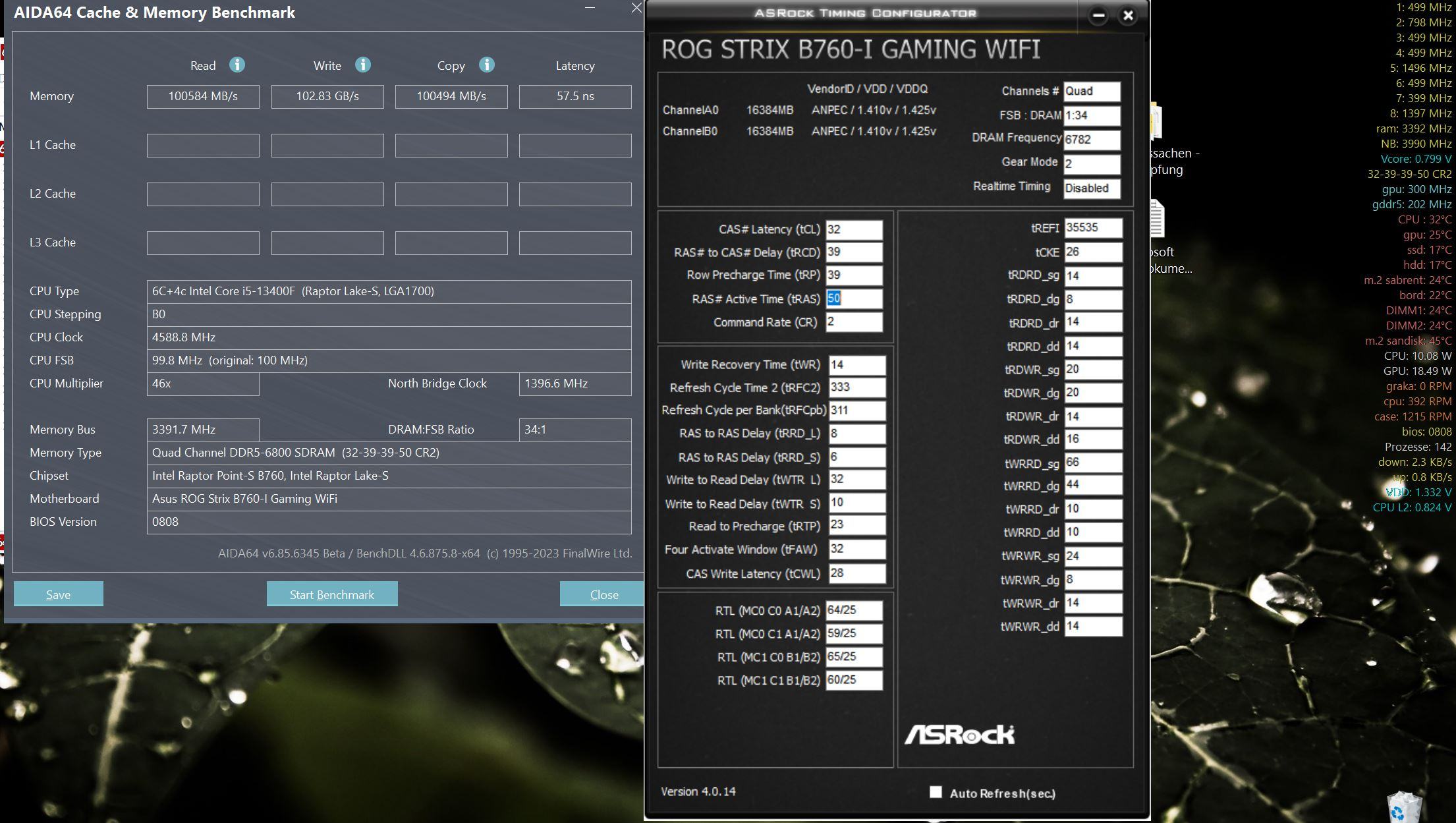Click the CPU Clock value 4588.8 MHz
Image resolution: width=1456 pixels, height=823 pixels.
[x=389, y=337]
